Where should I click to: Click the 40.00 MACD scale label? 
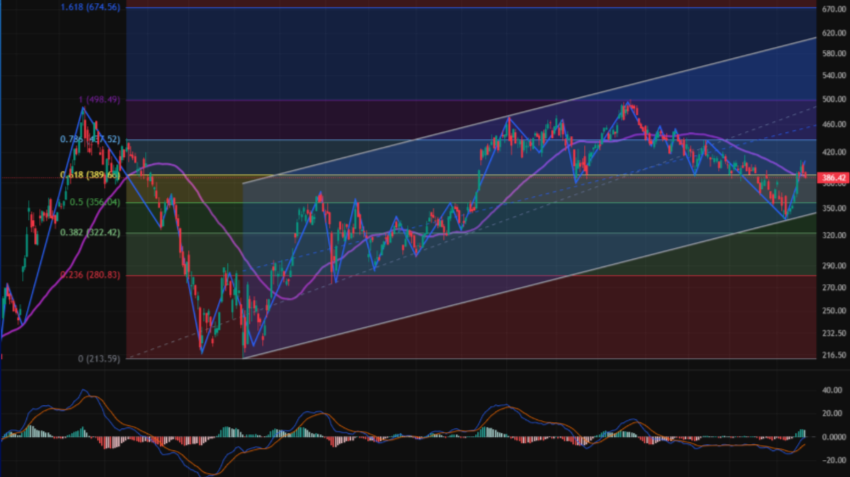(832, 390)
